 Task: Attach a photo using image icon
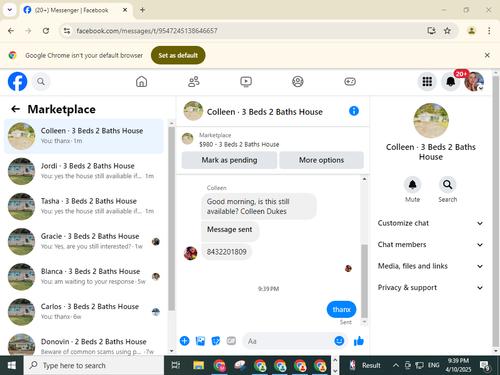(x=200, y=341)
